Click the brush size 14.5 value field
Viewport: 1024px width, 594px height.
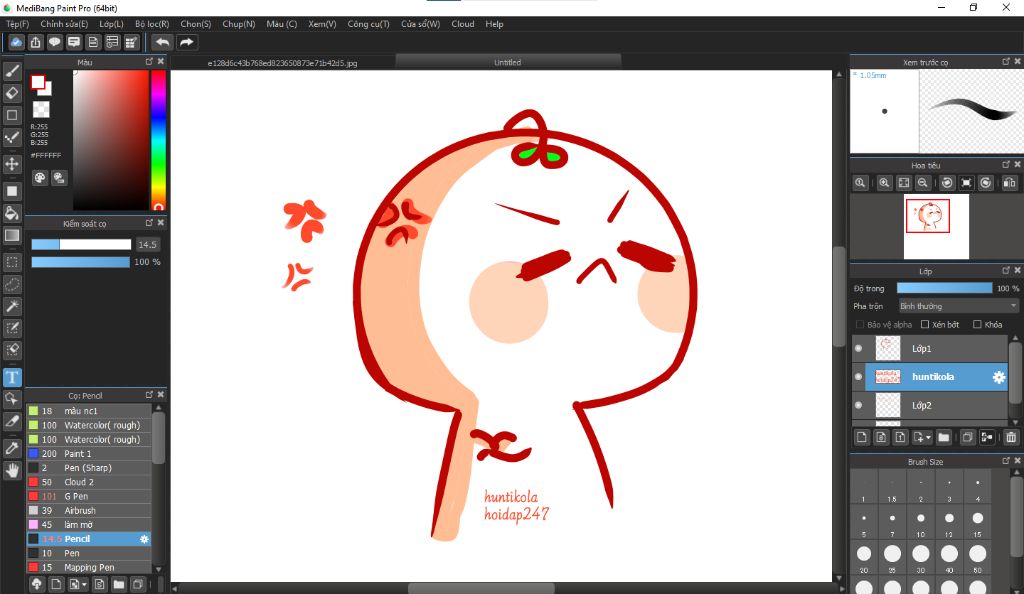pyautogui.click(x=148, y=245)
